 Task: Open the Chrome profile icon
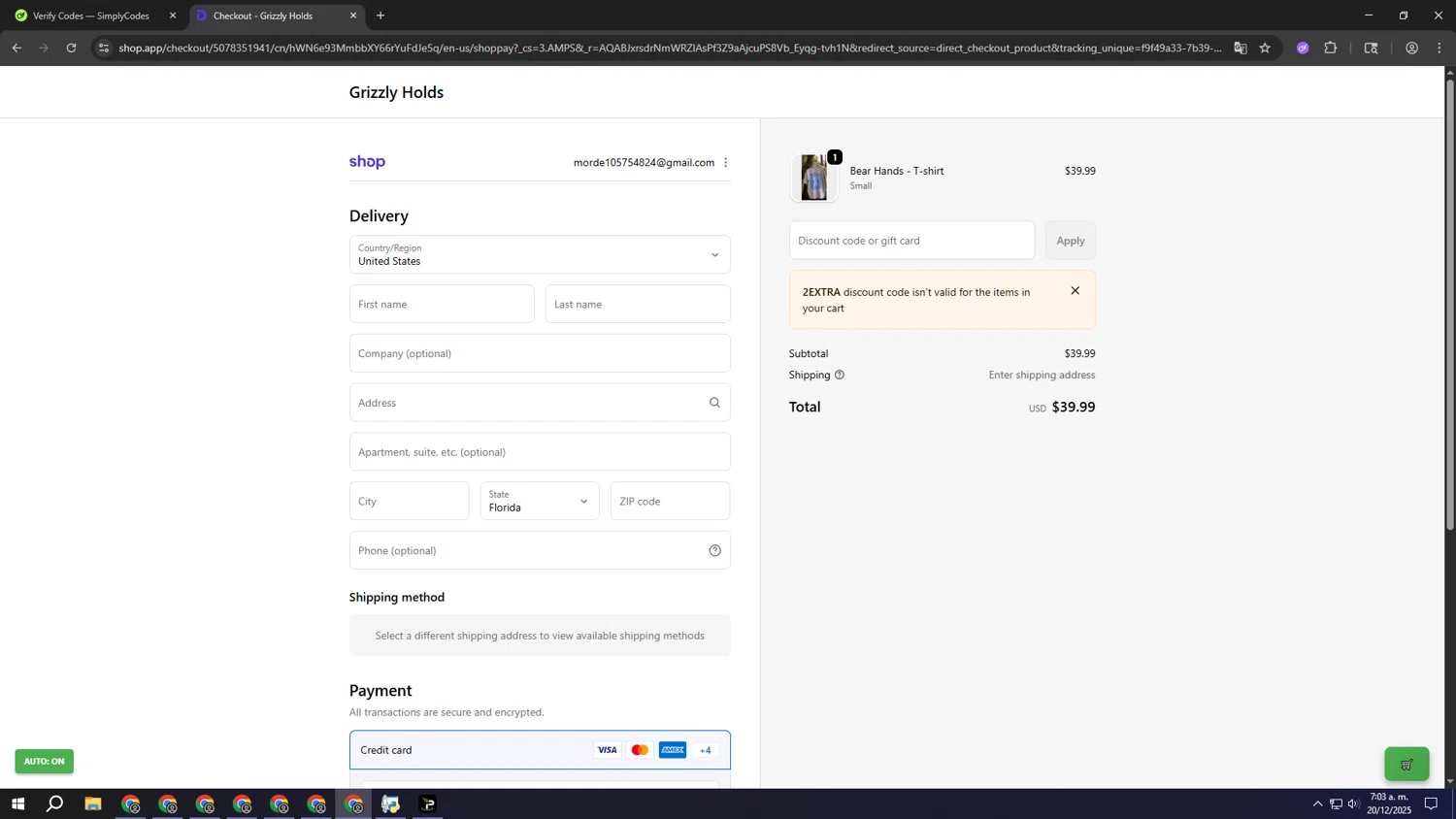1411,48
